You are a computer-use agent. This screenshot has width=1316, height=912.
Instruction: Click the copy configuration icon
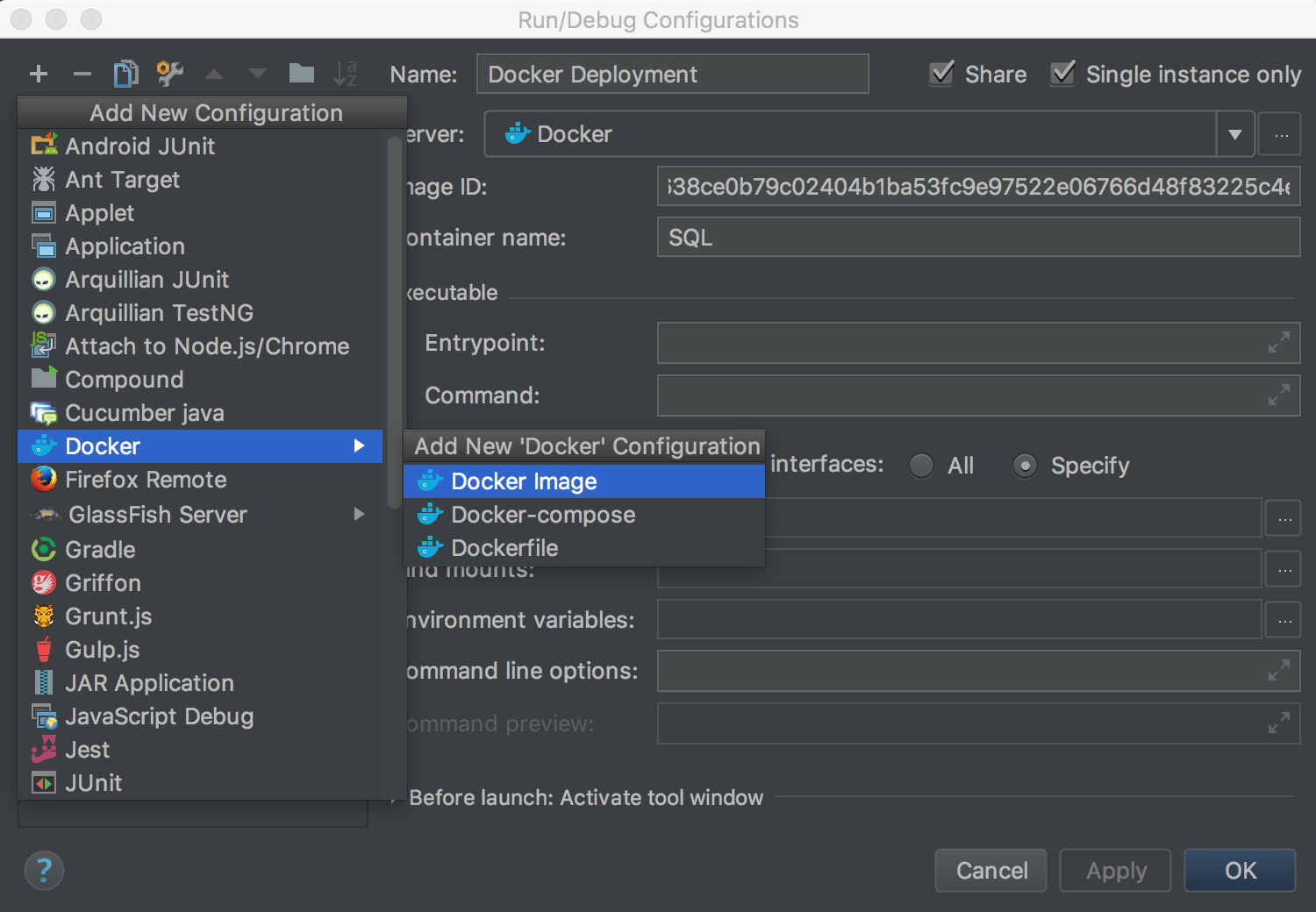pos(126,74)
